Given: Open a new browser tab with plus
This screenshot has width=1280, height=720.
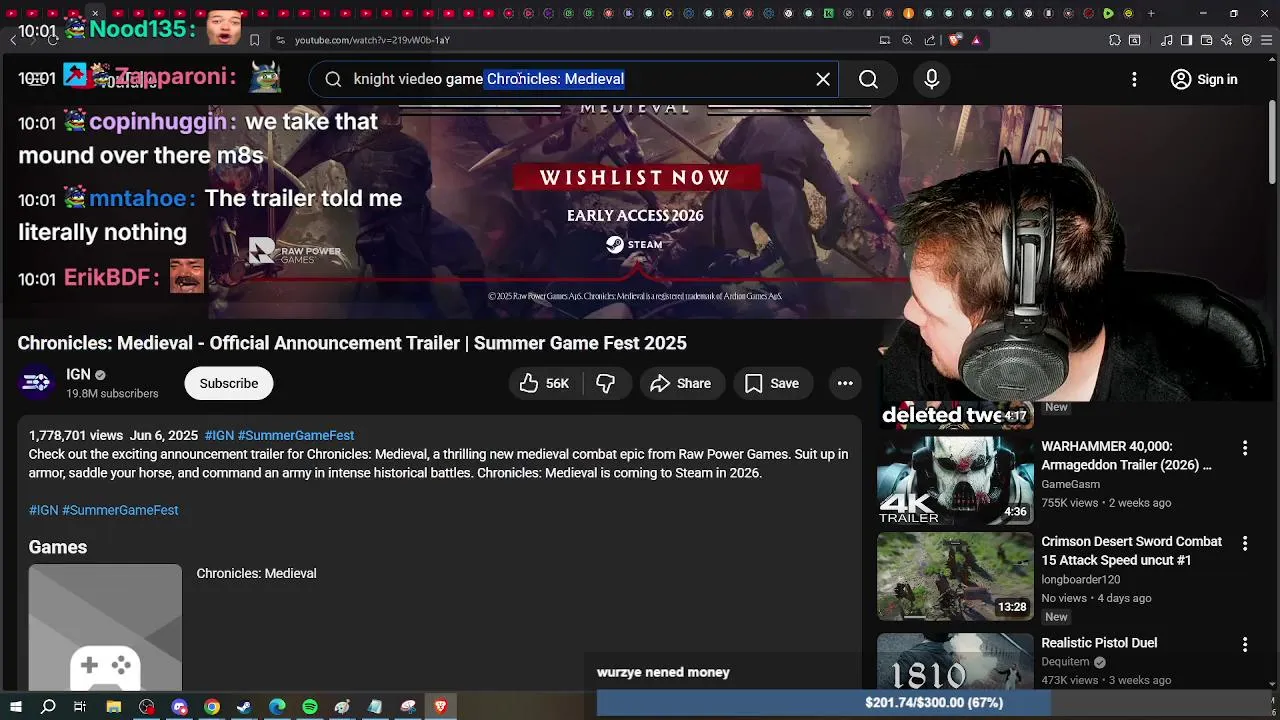Looking at the screenshot, I should click(1151, 13).
